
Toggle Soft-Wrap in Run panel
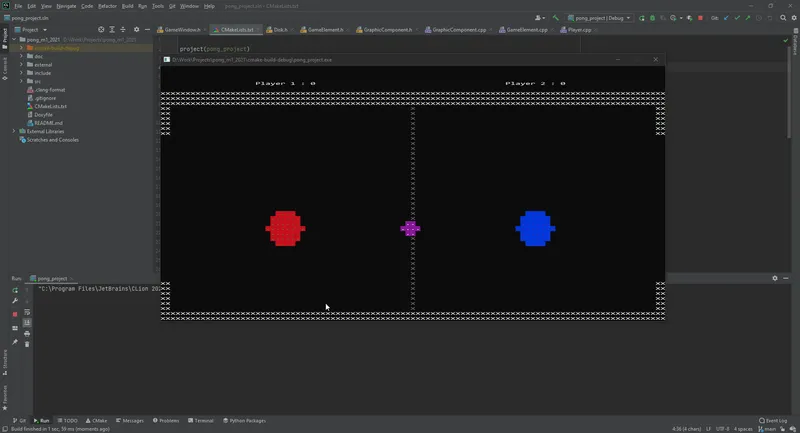tap(27, 312)
